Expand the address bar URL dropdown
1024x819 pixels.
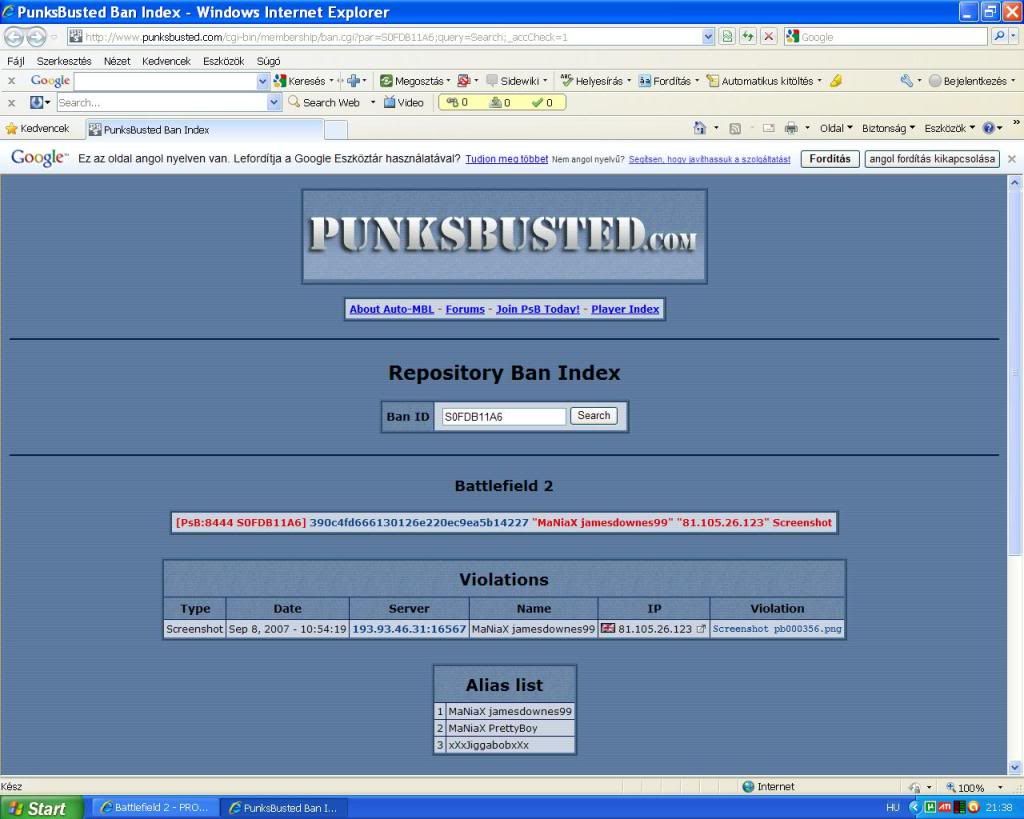point(708,37)
